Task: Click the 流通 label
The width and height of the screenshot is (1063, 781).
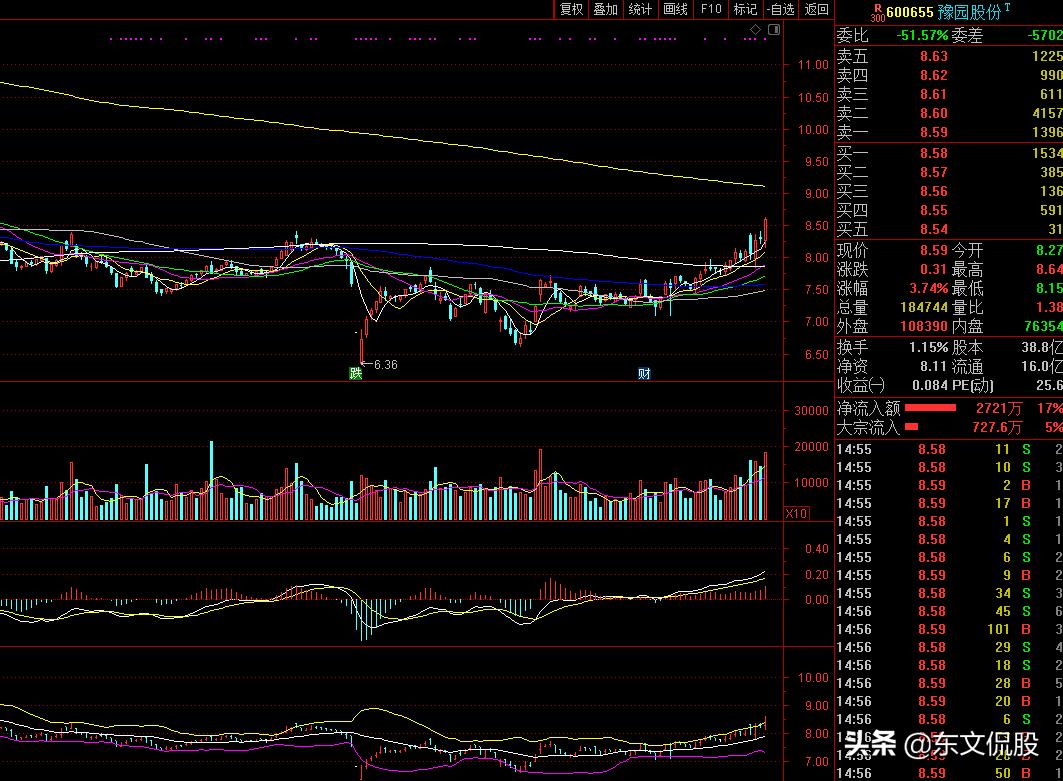Action: 967,366
